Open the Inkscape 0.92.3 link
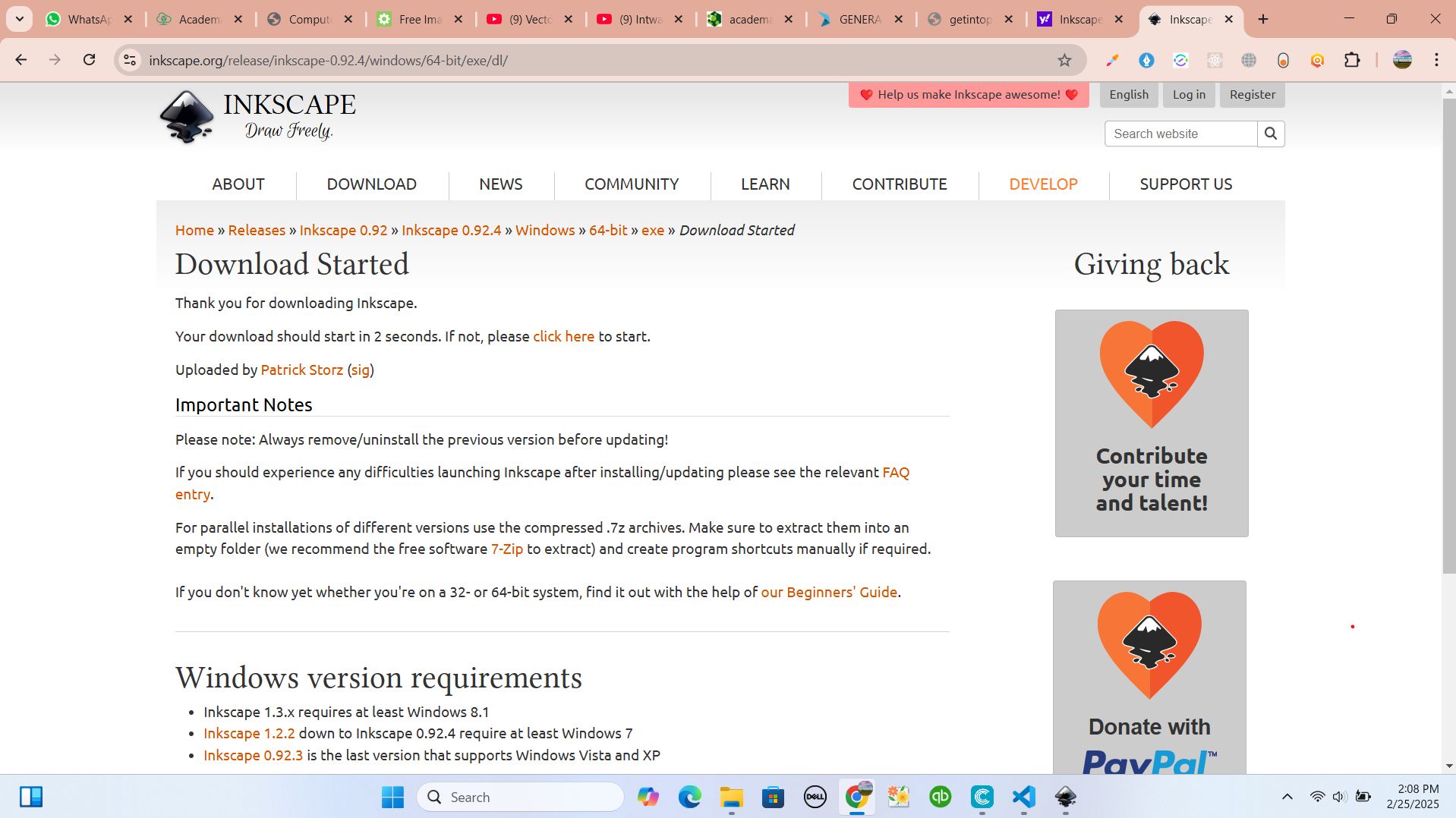This screenshot has height=818, width=1456. (253, 755)
